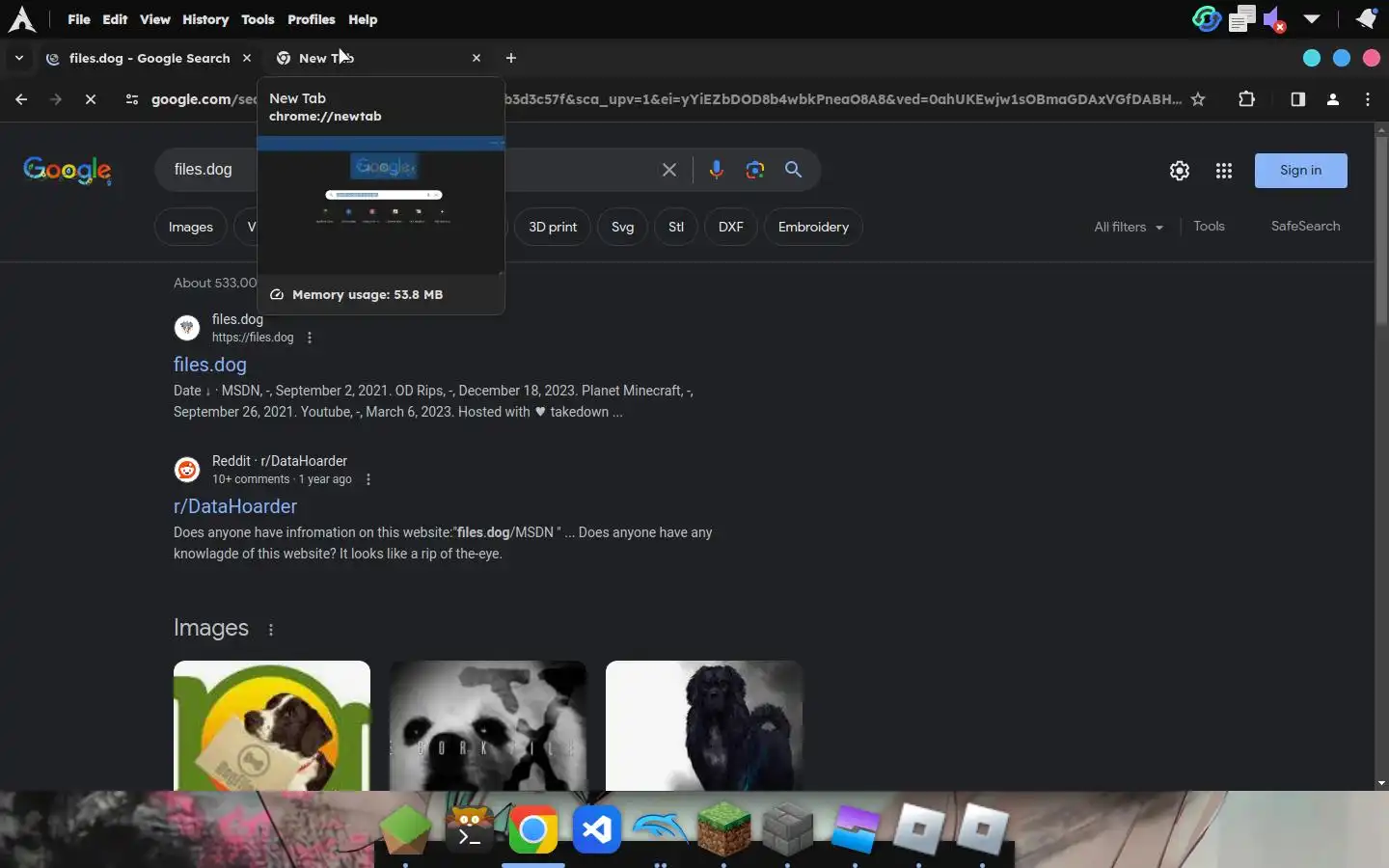Select the Stl filter chip
Image resolution: width=1389 pixels, height=868 pixels.
click(x=676, y=228)
